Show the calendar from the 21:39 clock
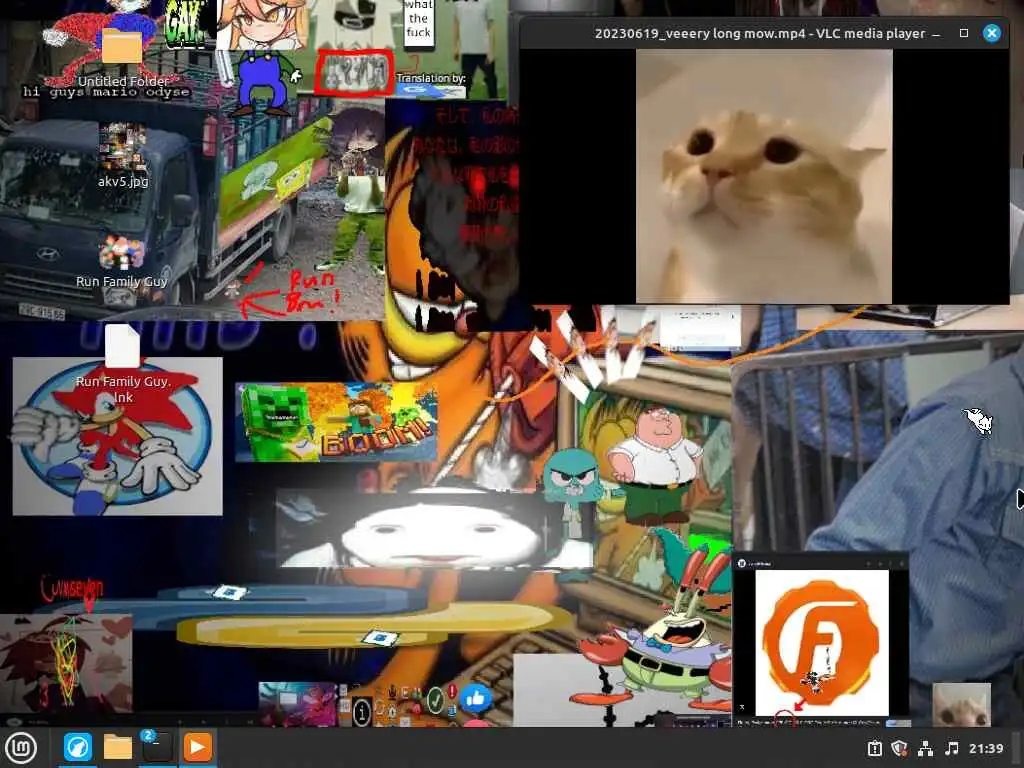Image resolution: width=1024 pixels, height=768 pixels. 986,748
